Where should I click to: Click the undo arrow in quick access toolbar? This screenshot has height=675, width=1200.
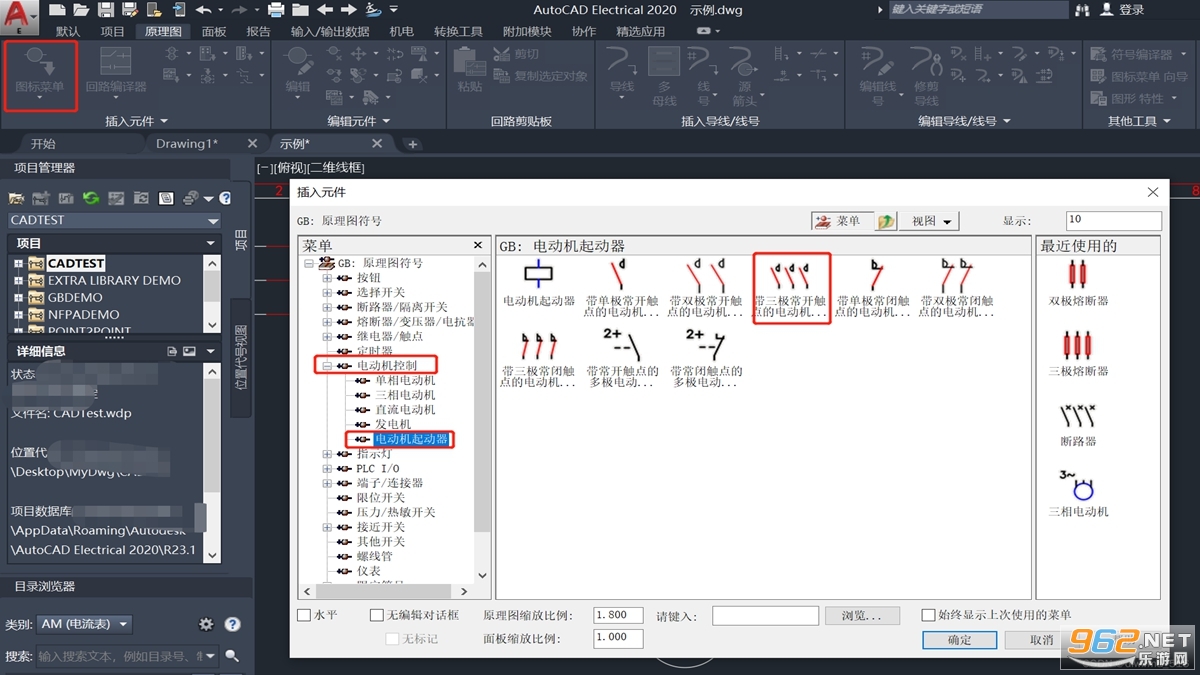pyautogui.click(x=204, y=10)
